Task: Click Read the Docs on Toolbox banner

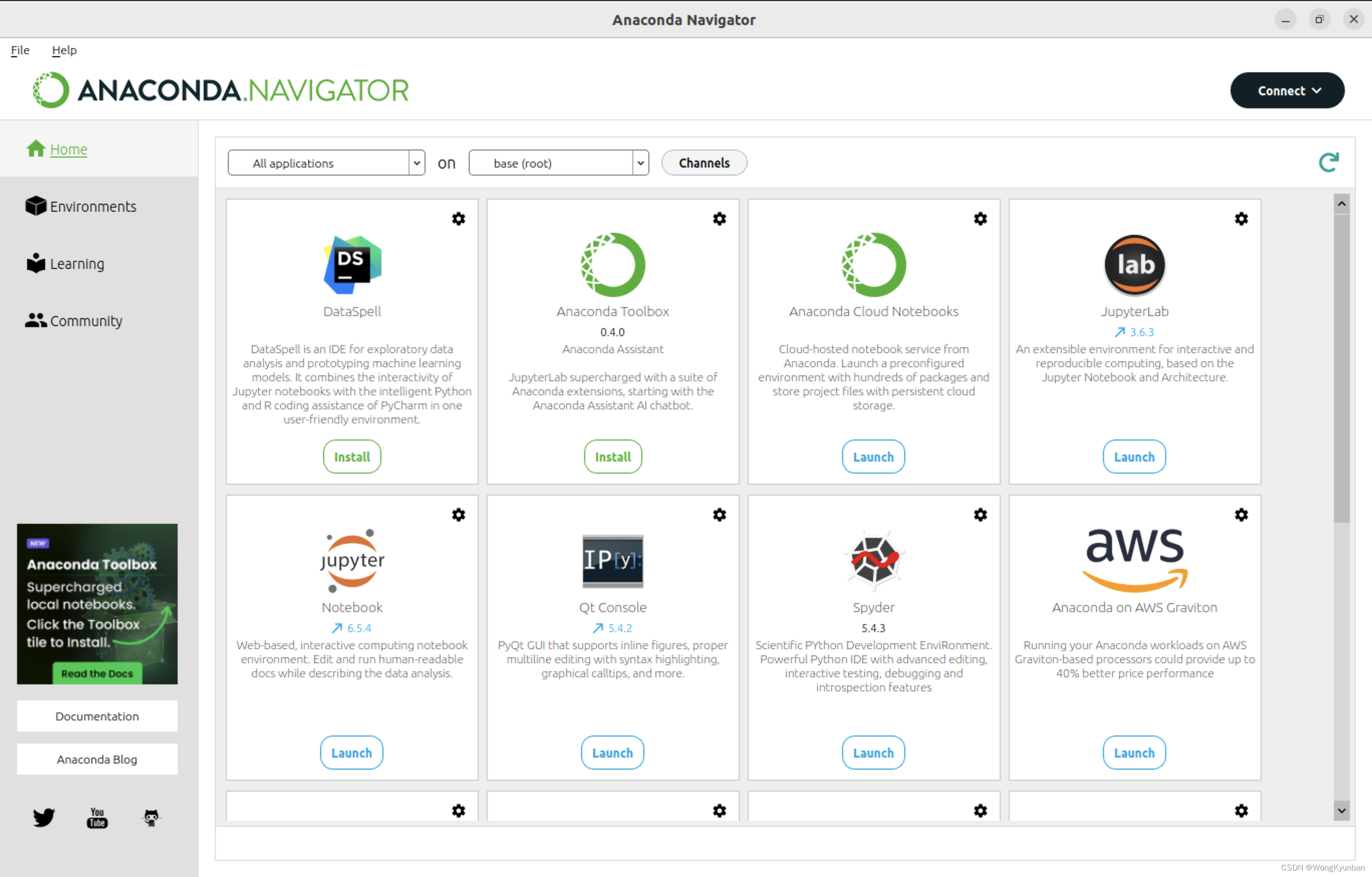Action: (97, 674)
